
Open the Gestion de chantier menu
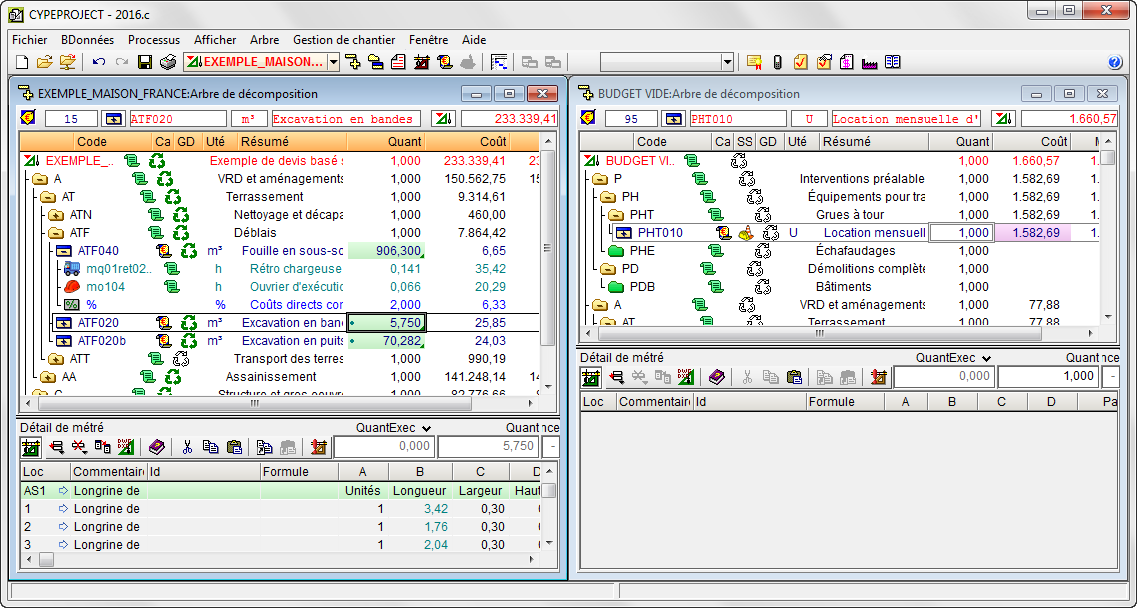(344, 40)
